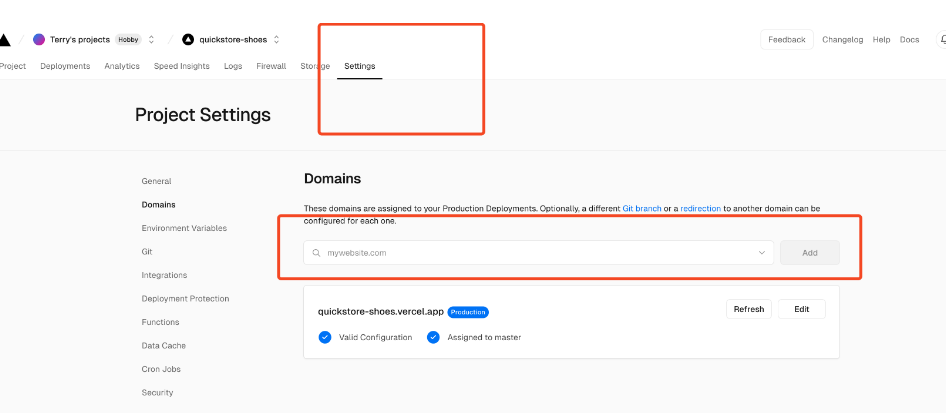The width and height of the screenshot is (946, 413).
Task: Click the Hobby plan badge
Action: (129, 40)
